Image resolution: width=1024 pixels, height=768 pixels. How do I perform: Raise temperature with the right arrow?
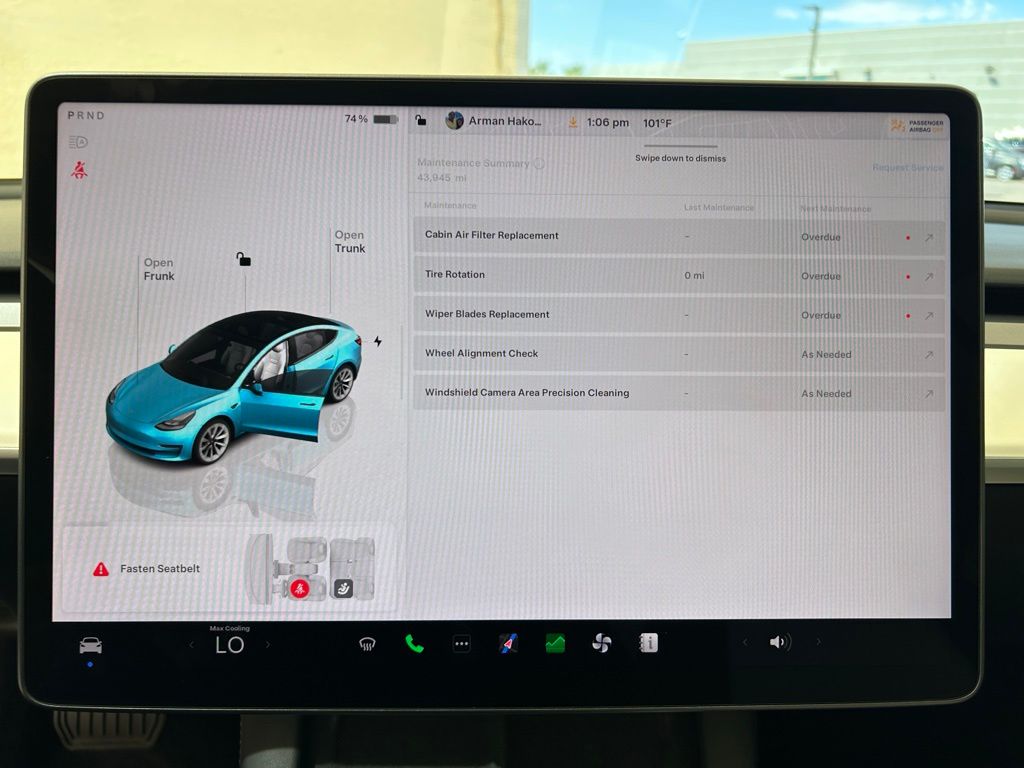click(268, 645)
